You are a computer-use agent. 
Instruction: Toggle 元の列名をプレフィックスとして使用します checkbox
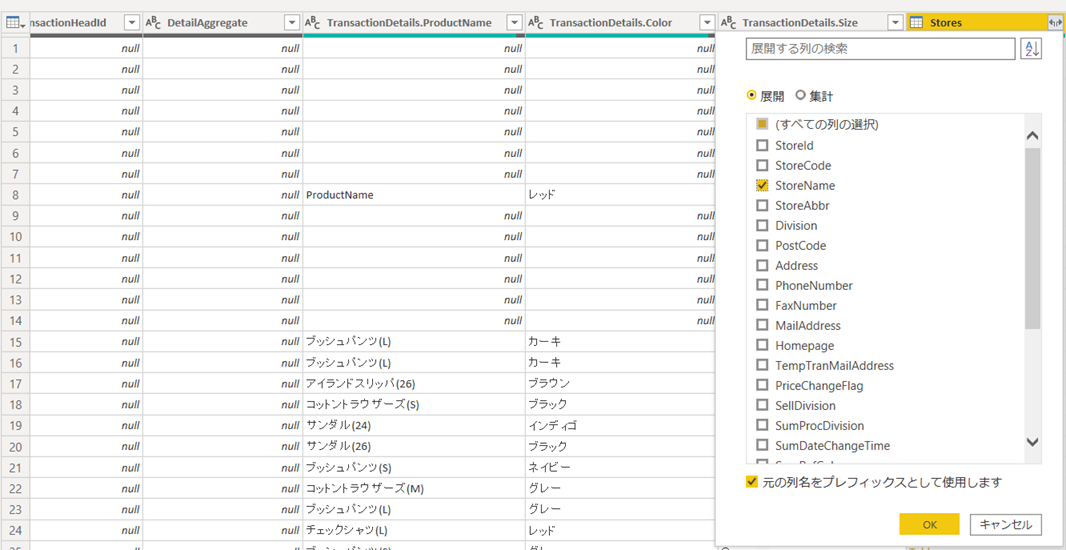(752, 482)
